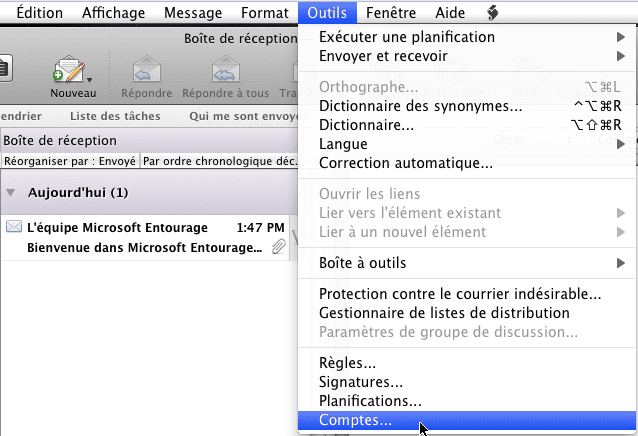
Task: Open the Aide menu
Action: point(450,13)
